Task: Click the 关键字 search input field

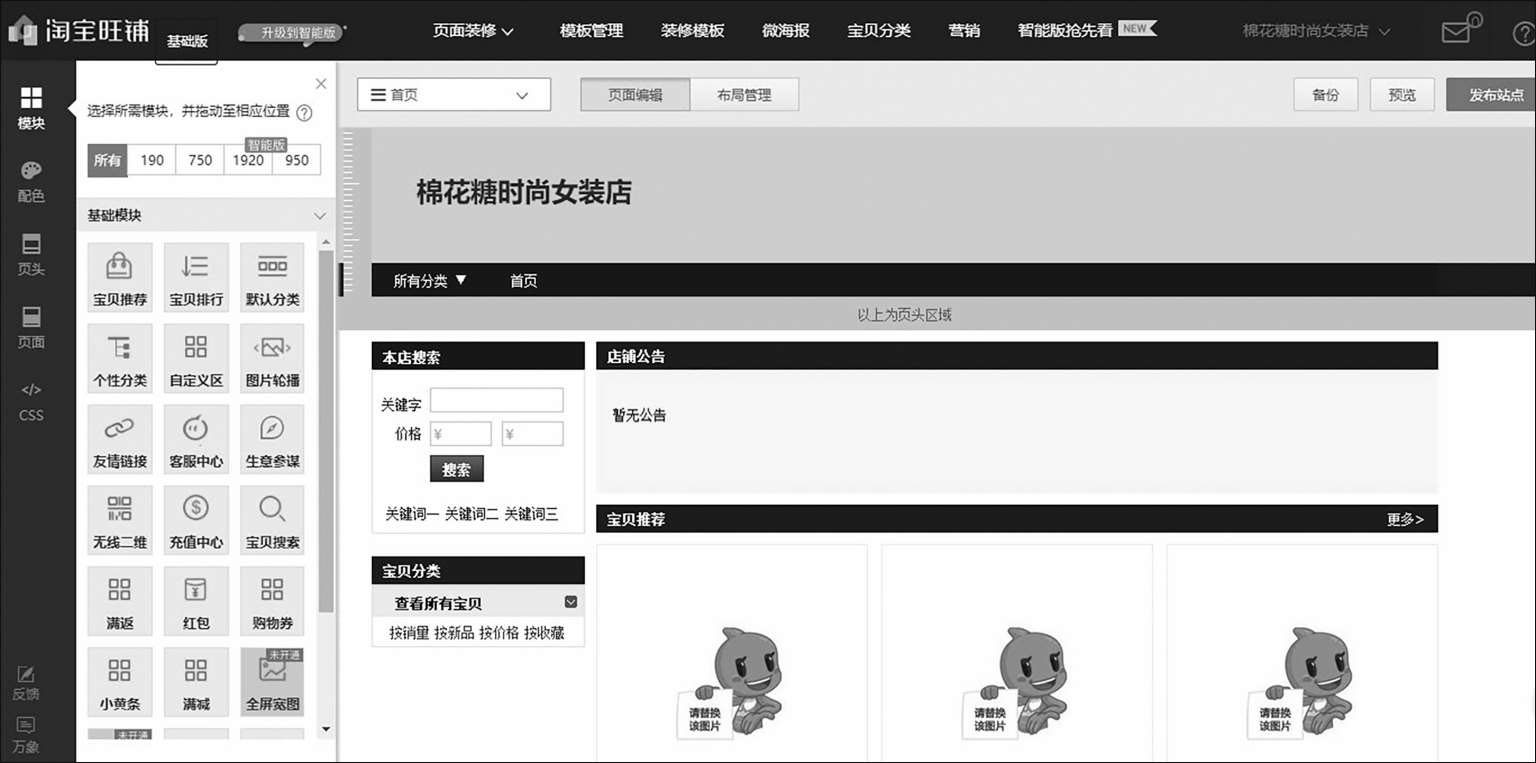Action: click(496, 401)
